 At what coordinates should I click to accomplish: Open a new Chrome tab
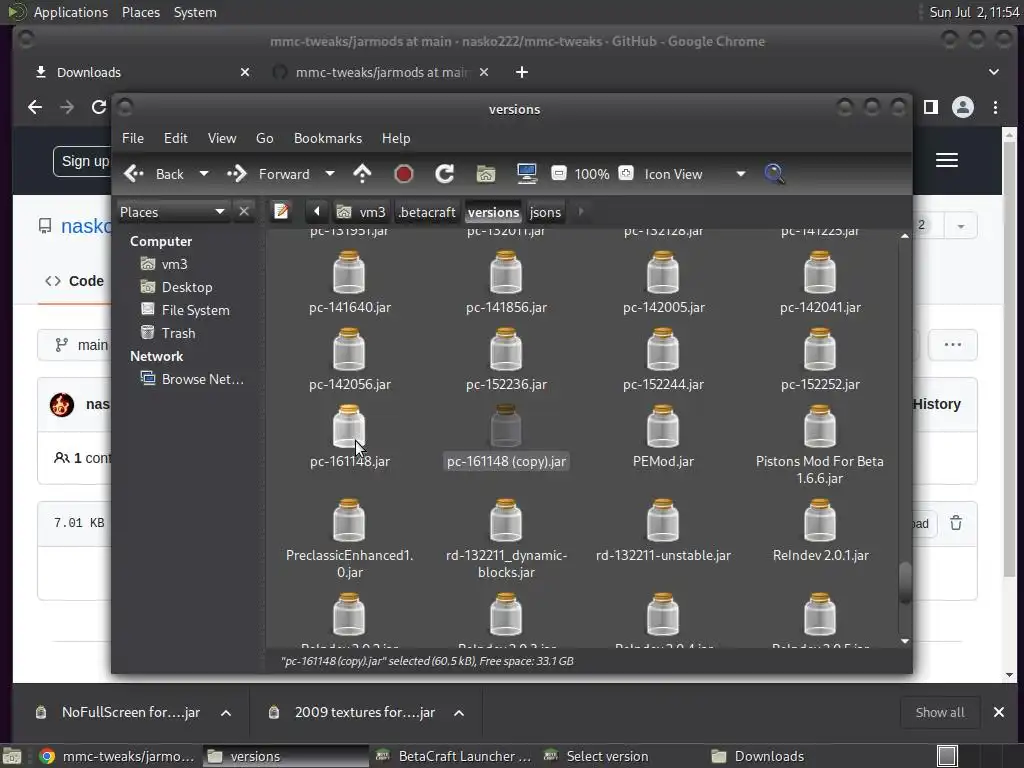point(522,72)
